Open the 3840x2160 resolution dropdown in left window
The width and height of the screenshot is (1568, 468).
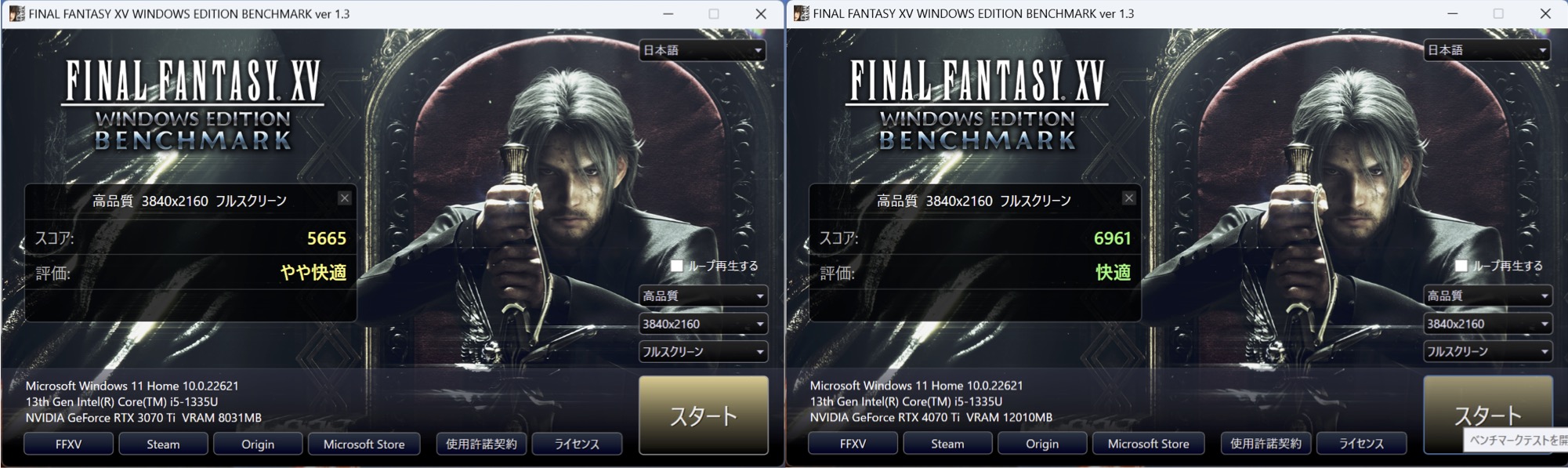(703, 324)
